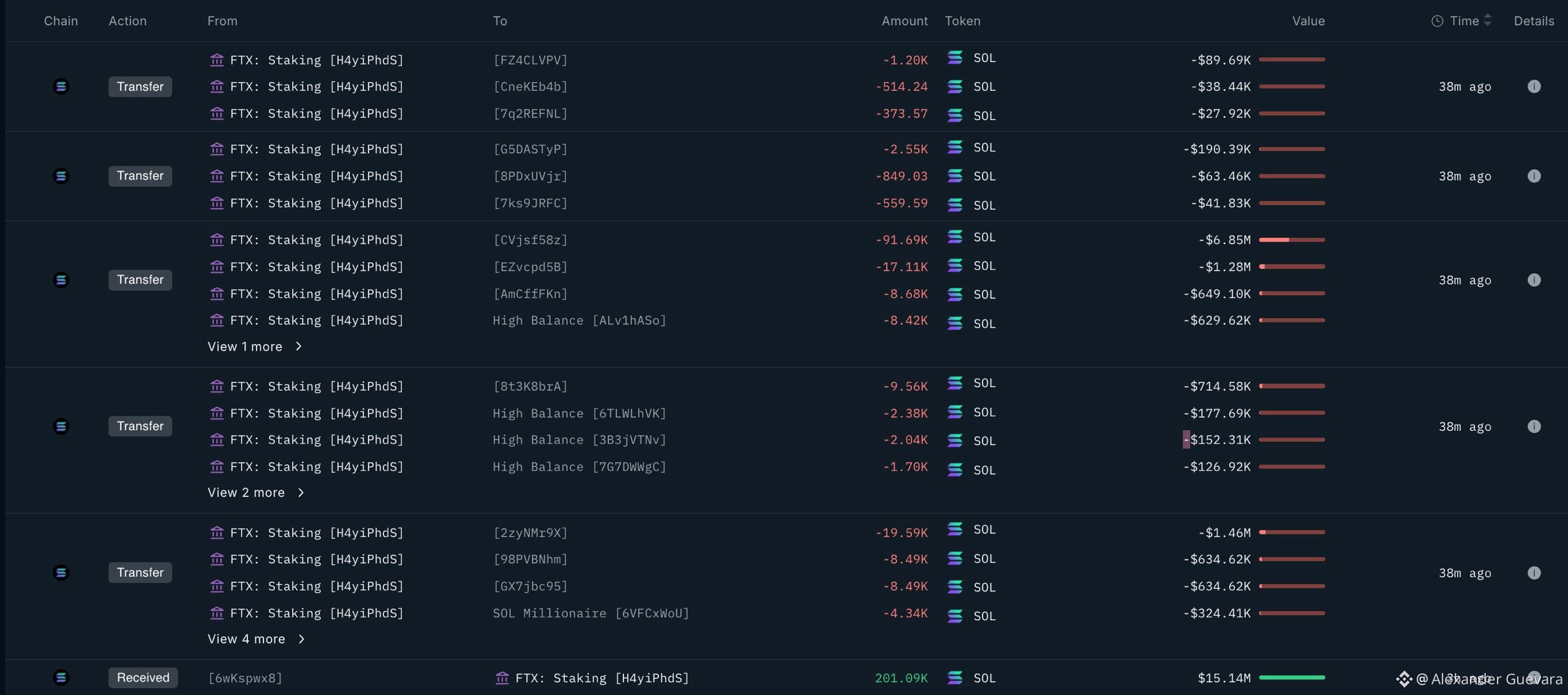Click green value bar for $15.14M
1568x695 pixels.
pos(1292,678)
